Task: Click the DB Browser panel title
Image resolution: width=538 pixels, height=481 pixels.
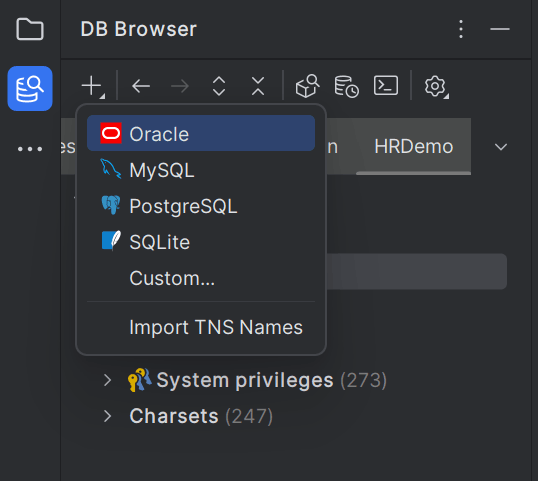Action: [138, 29]
